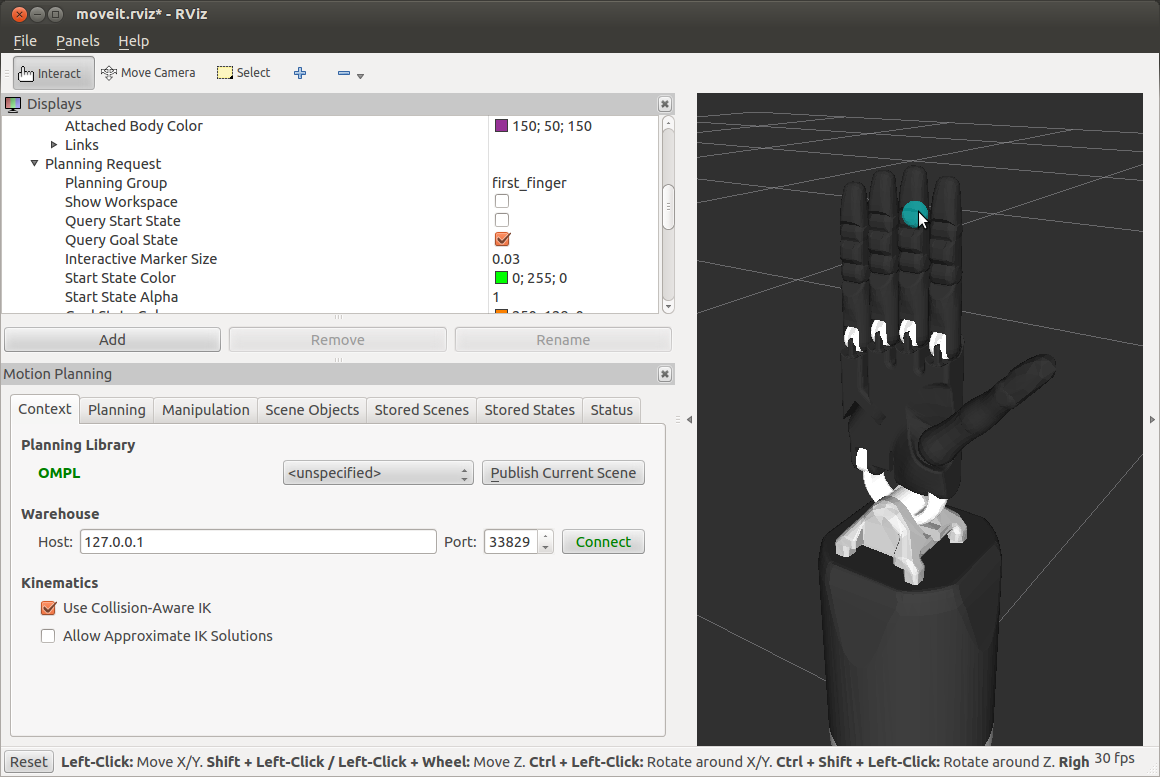Click the Attached Body Color purple swatch
The width and height of the screenshot is (1160, 777).
point(501,126)
